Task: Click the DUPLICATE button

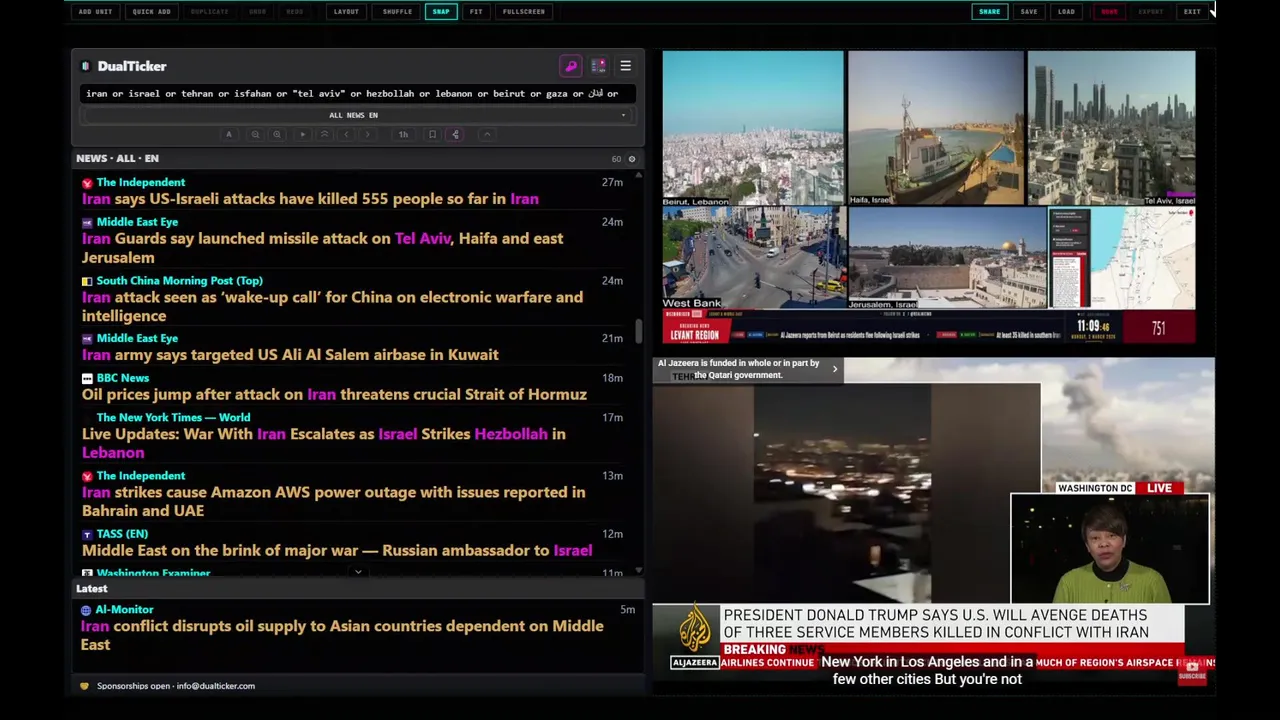Action: tap(209, 12)
